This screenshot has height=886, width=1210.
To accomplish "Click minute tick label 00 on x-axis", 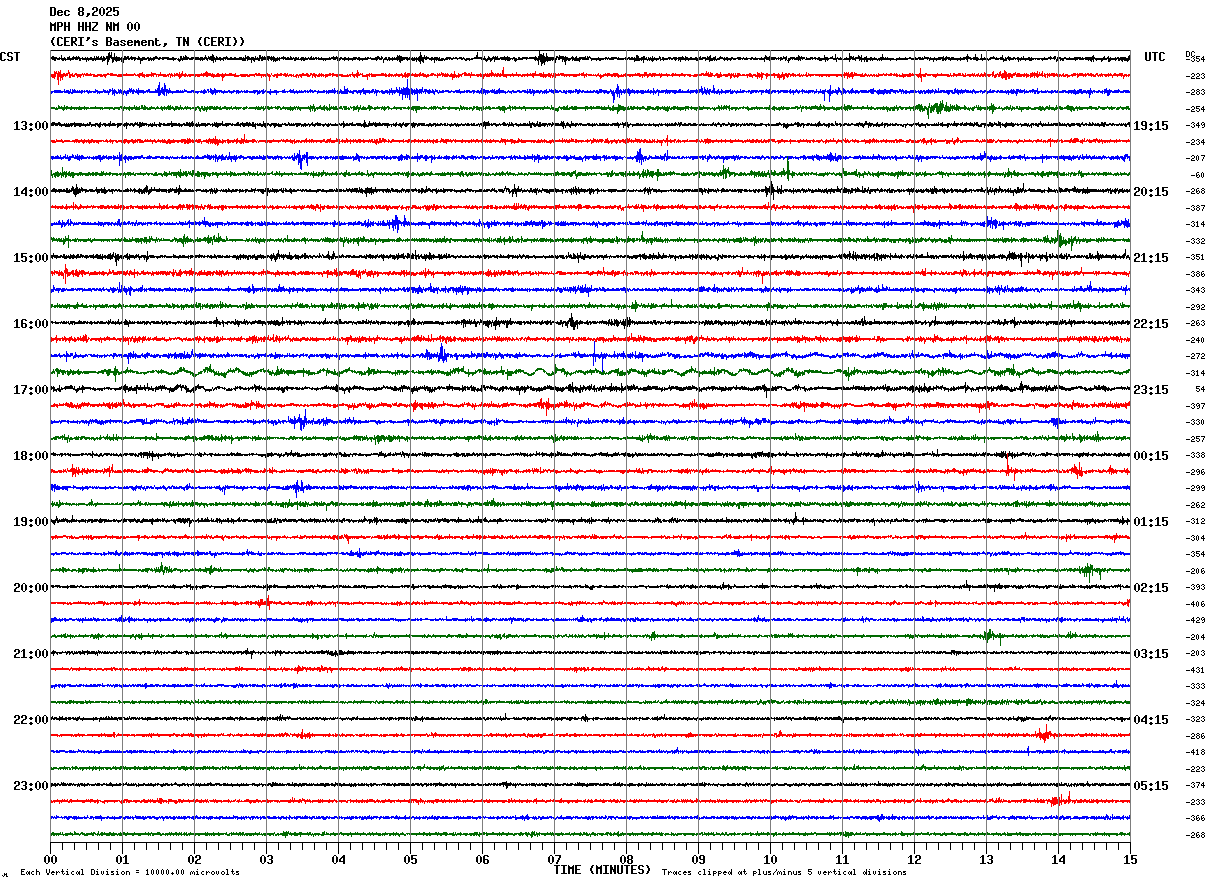I will click(50, 859).
